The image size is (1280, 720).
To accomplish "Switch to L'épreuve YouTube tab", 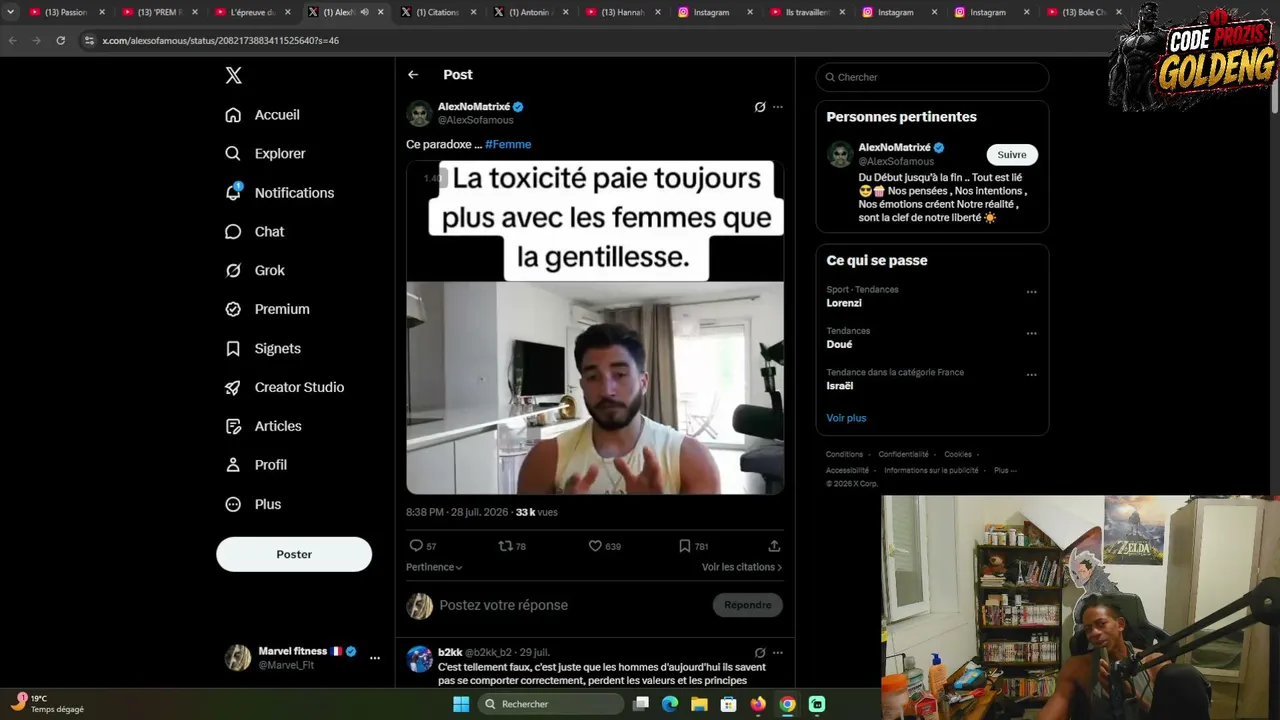I will click(x=252, y=12).
